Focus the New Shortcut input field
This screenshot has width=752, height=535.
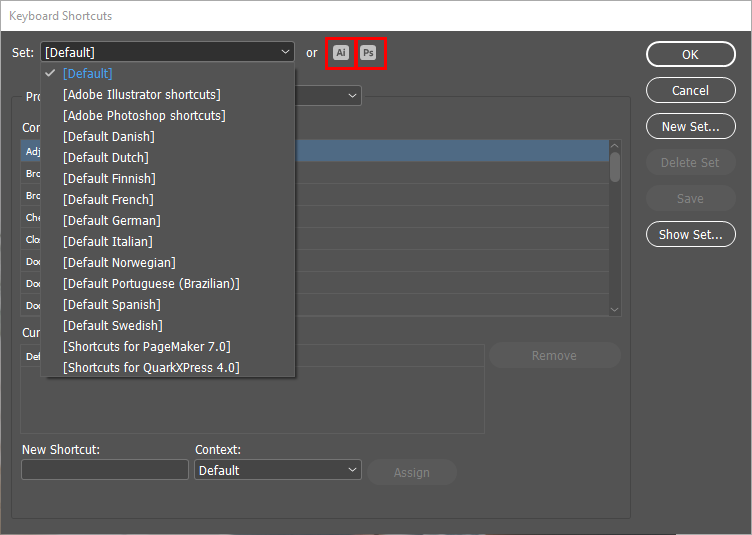click(x=105, y=470)
